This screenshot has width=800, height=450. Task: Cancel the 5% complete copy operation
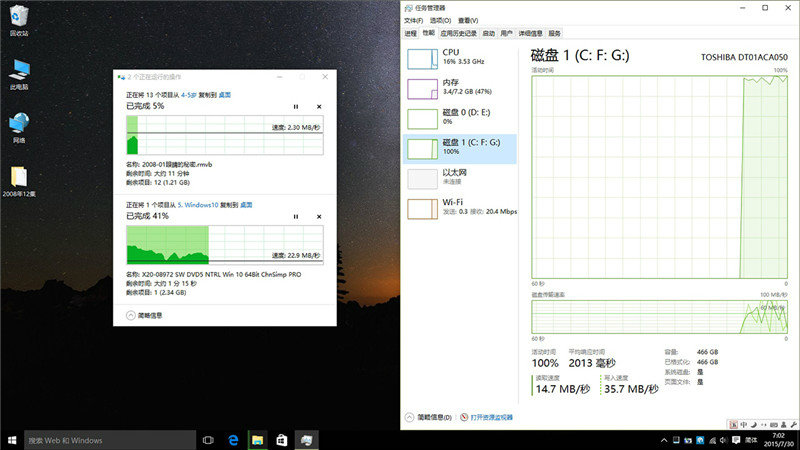coord(319,106)
